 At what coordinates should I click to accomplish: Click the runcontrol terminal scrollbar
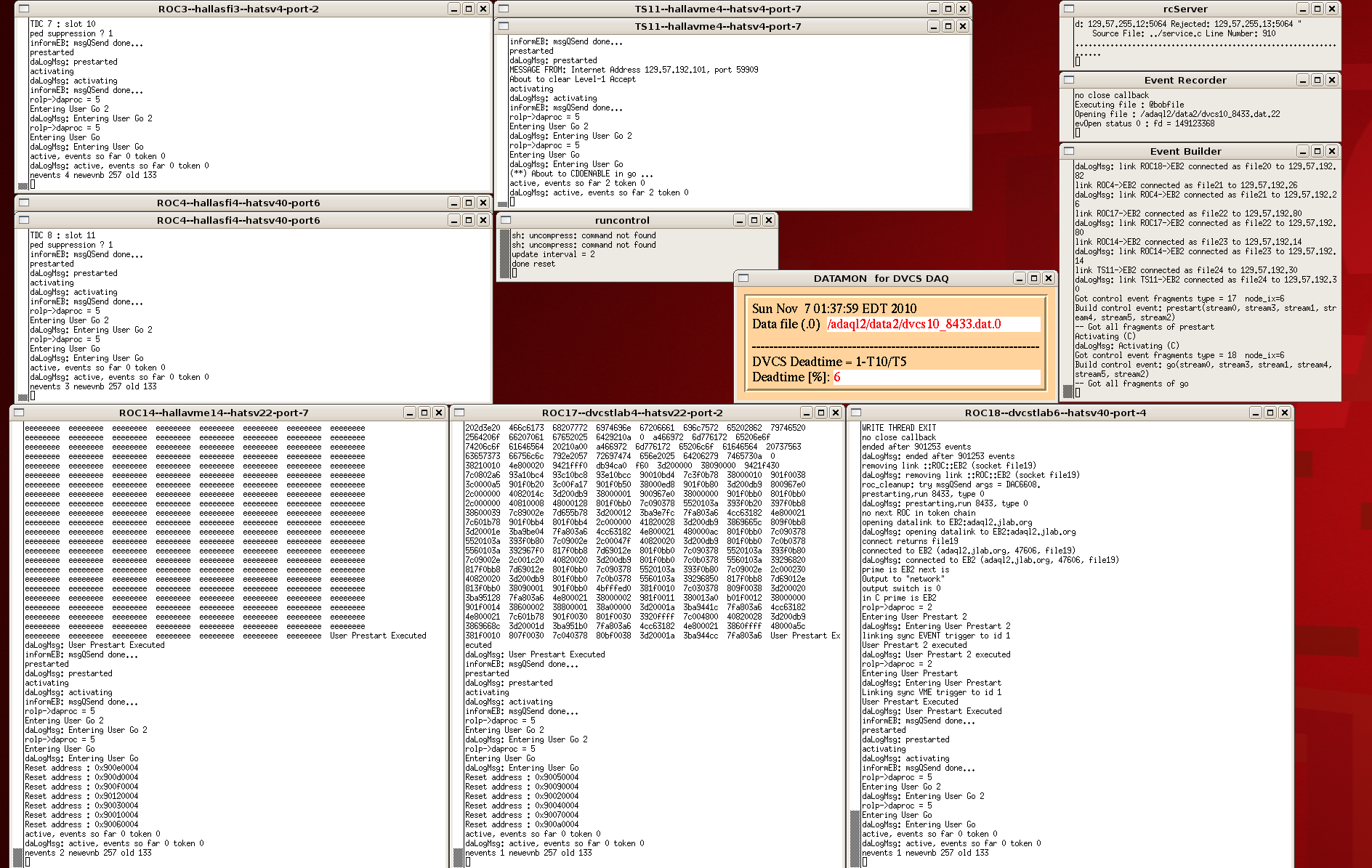(504, 253)
